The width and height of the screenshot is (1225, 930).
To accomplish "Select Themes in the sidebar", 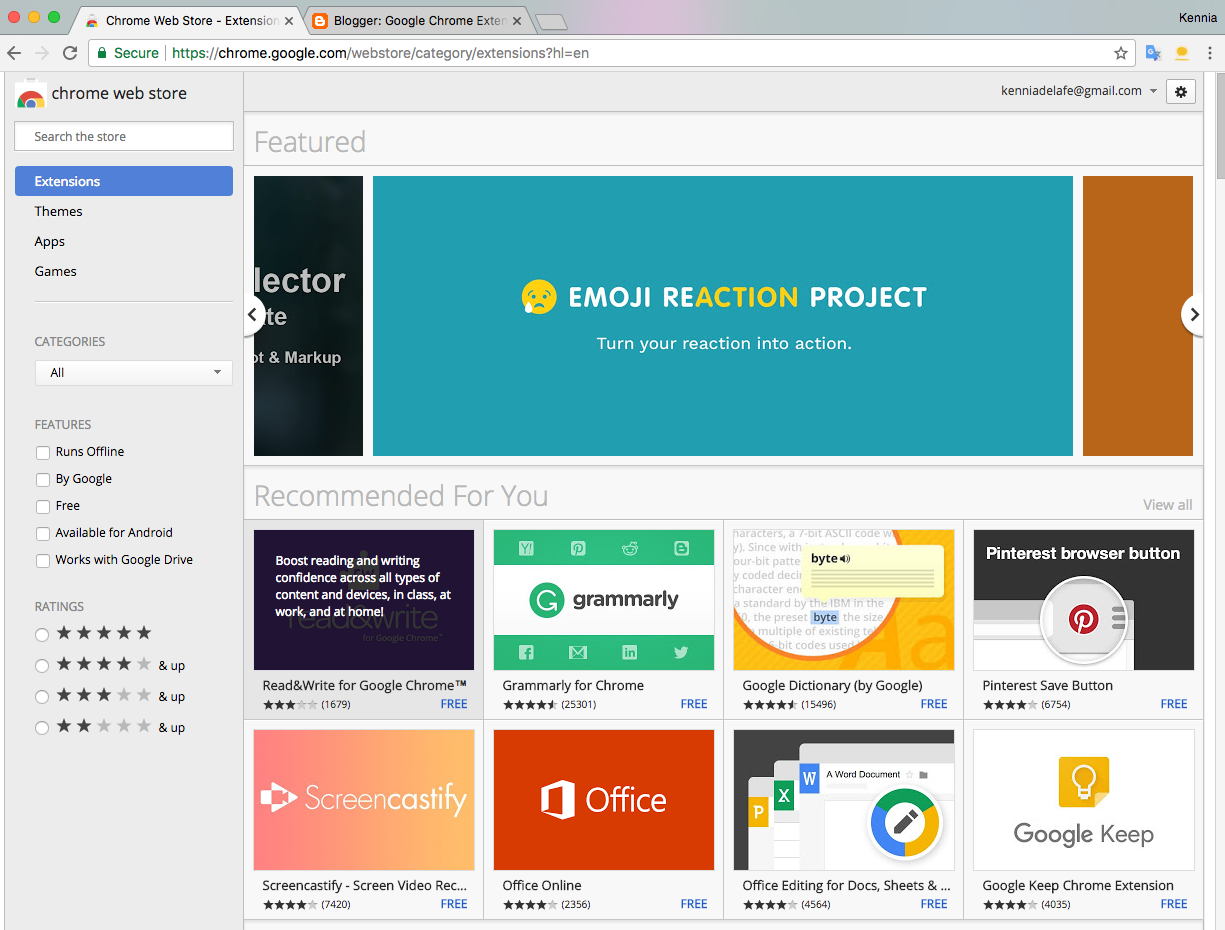I will [x=58, y=211].
